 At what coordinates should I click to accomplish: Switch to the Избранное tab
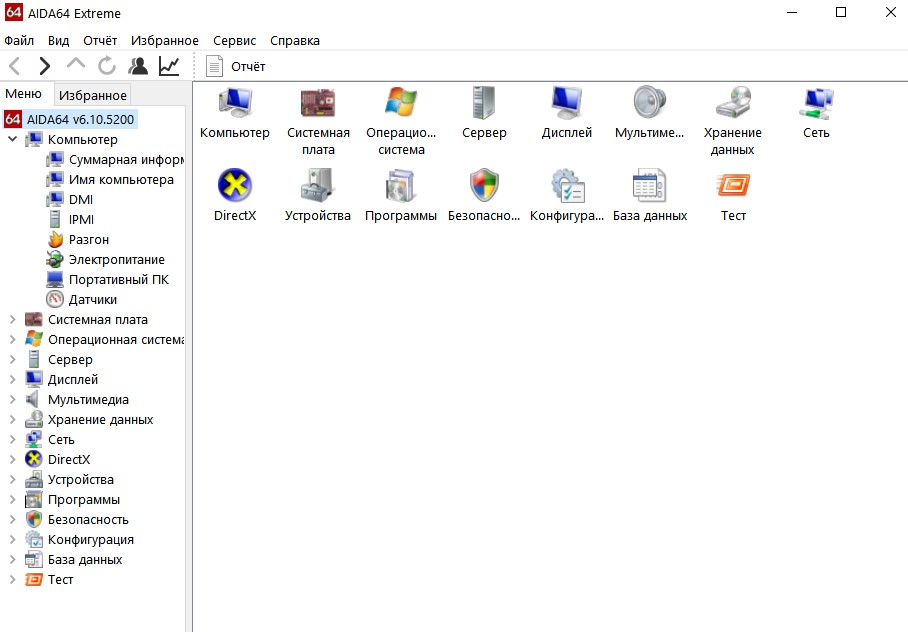[92, 95]
